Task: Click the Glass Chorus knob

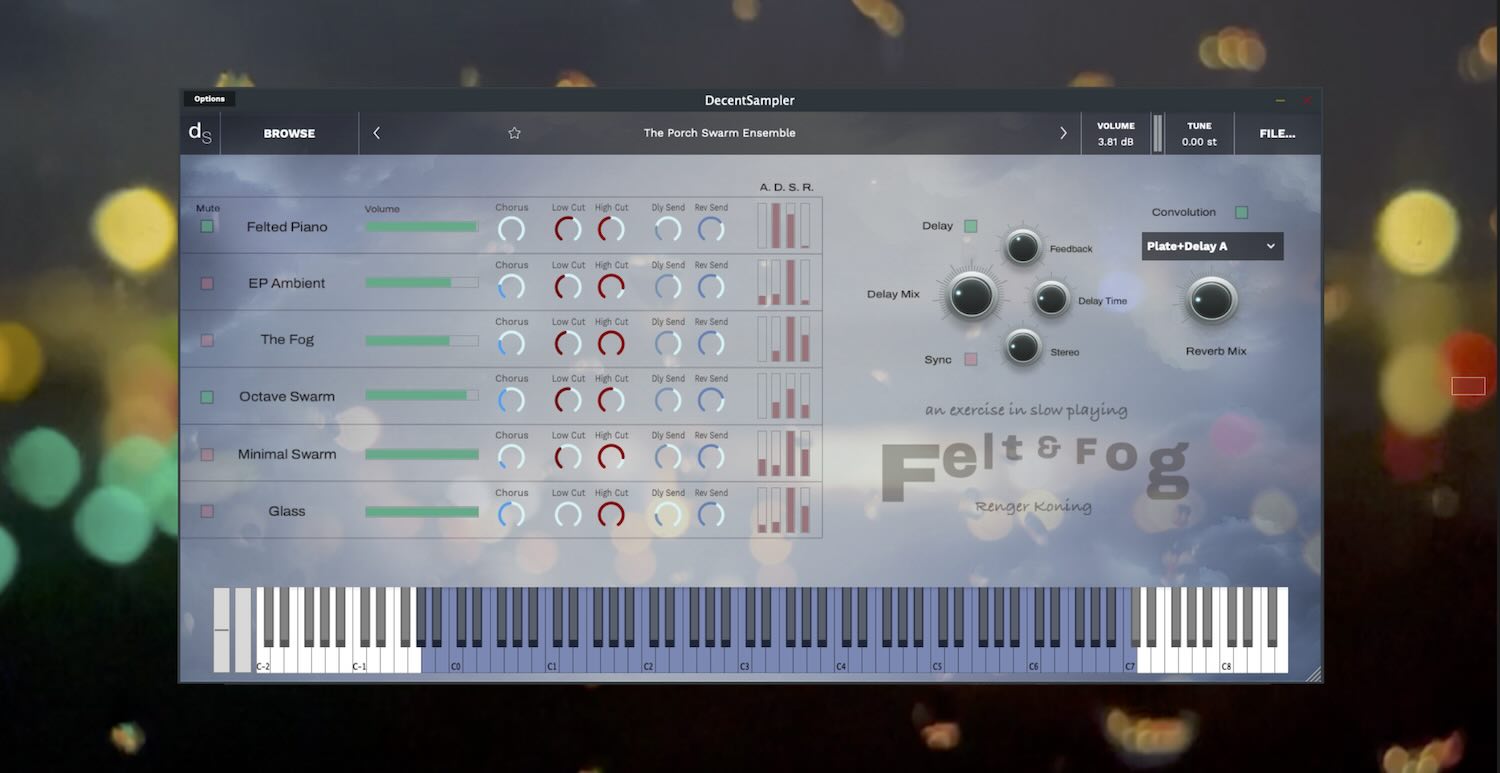Action: (511, 515)
